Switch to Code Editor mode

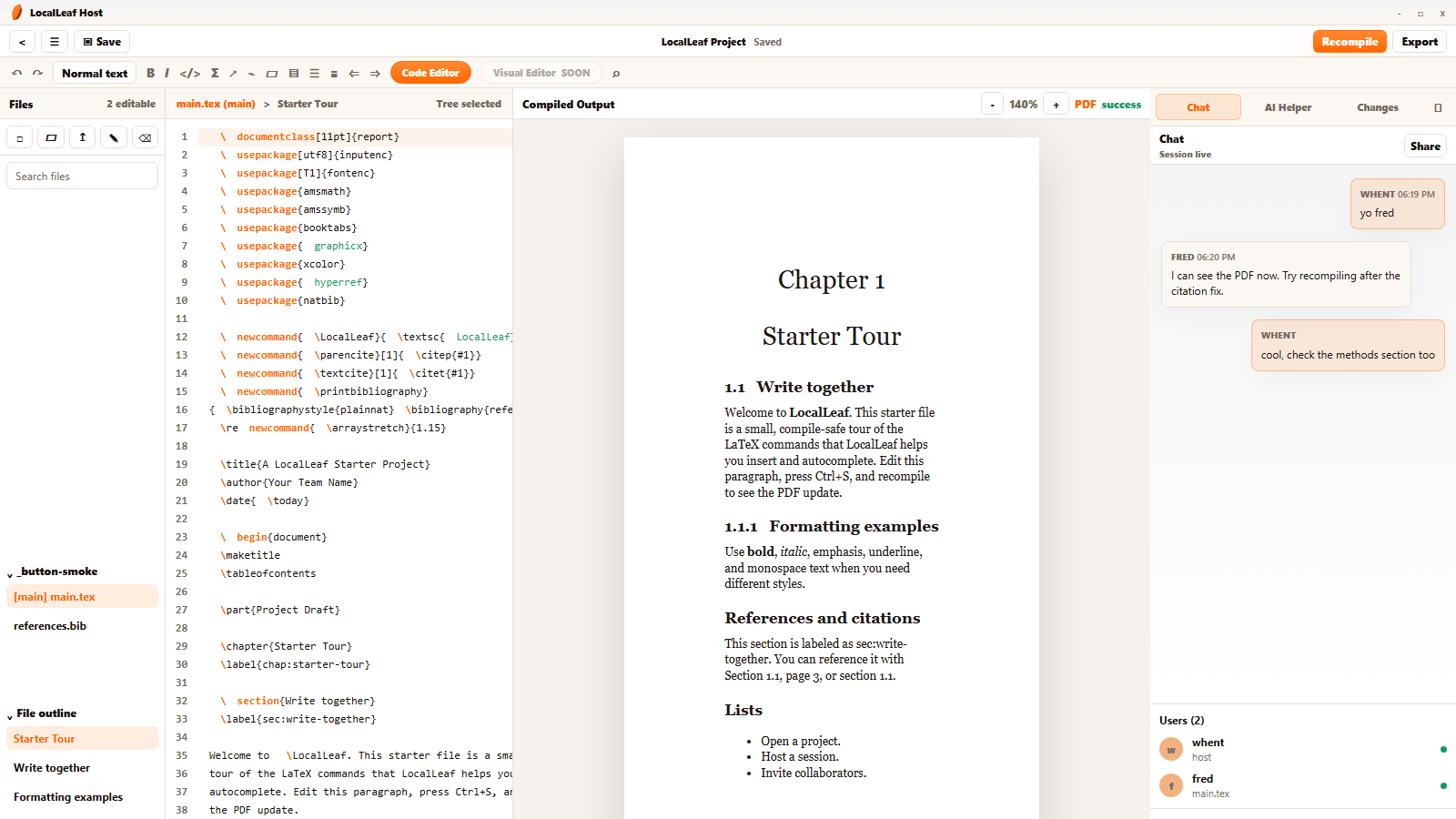[430, 73]
